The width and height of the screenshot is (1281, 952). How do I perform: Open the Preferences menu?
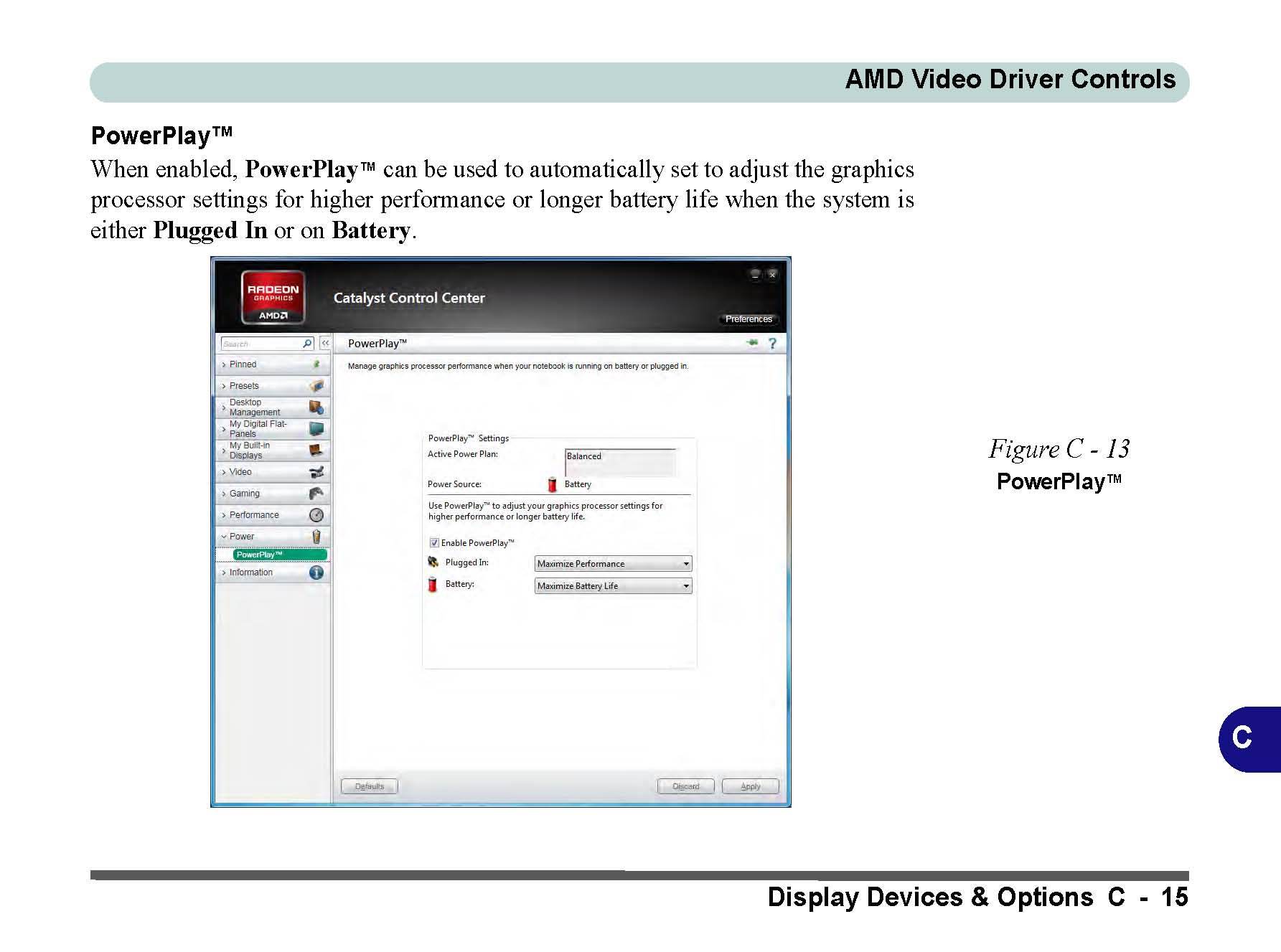pyautogui.click(x=749, y=319)
